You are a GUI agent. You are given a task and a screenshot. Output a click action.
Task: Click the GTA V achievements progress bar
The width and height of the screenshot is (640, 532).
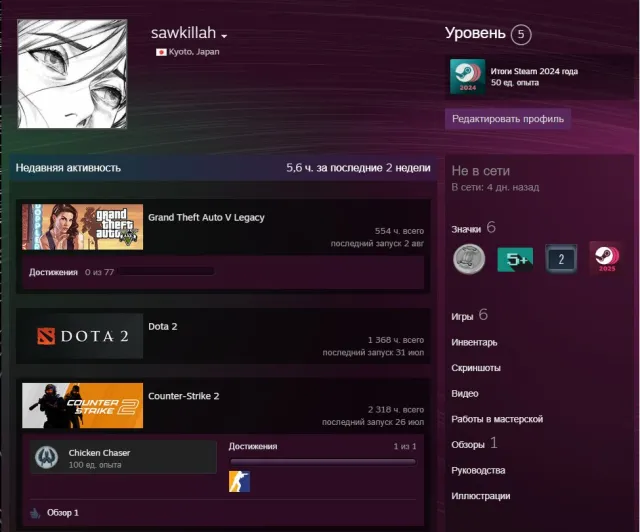[167, 271]
